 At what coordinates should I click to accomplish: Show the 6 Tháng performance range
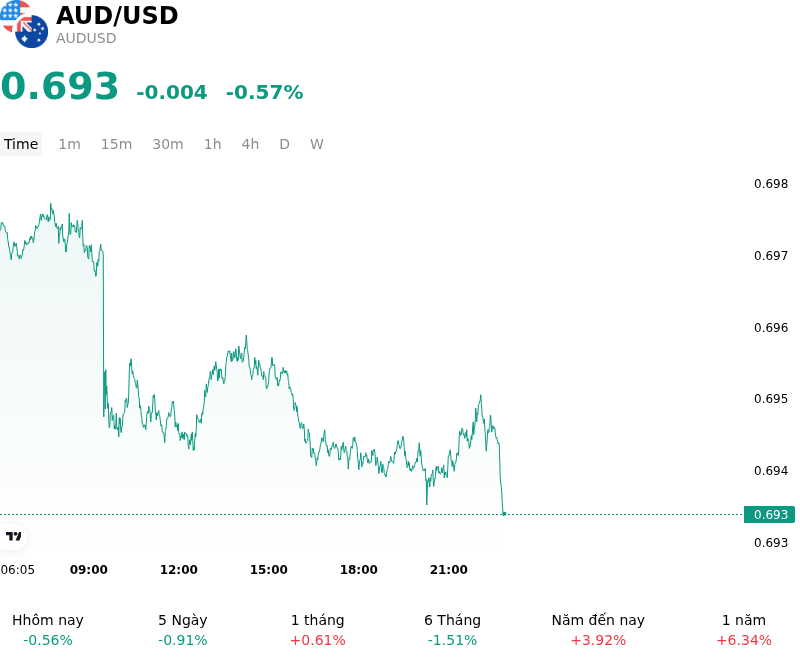click(x=453, y=630)
